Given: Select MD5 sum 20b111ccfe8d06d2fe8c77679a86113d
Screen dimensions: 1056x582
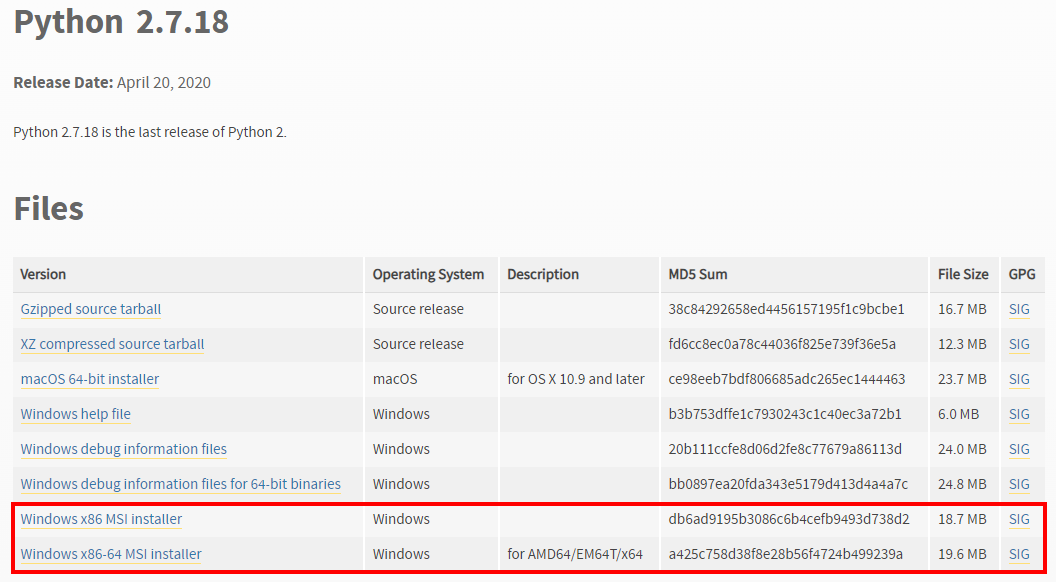Looking at the screenshot, I should coord(785,449).
